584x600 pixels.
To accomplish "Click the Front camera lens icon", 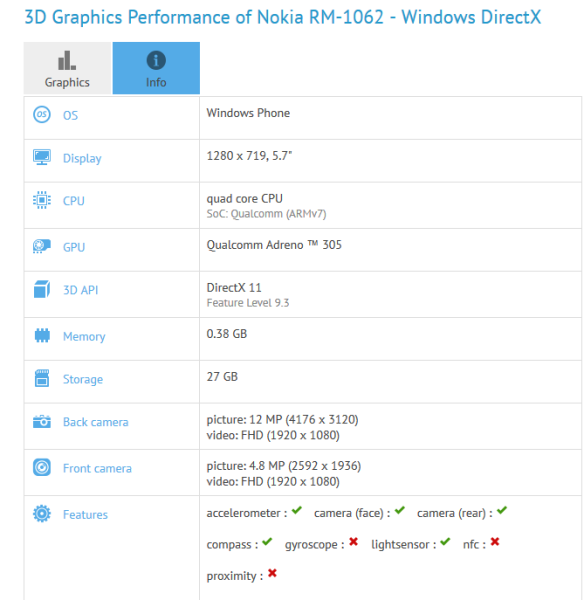I will click(x=42, y=467).
